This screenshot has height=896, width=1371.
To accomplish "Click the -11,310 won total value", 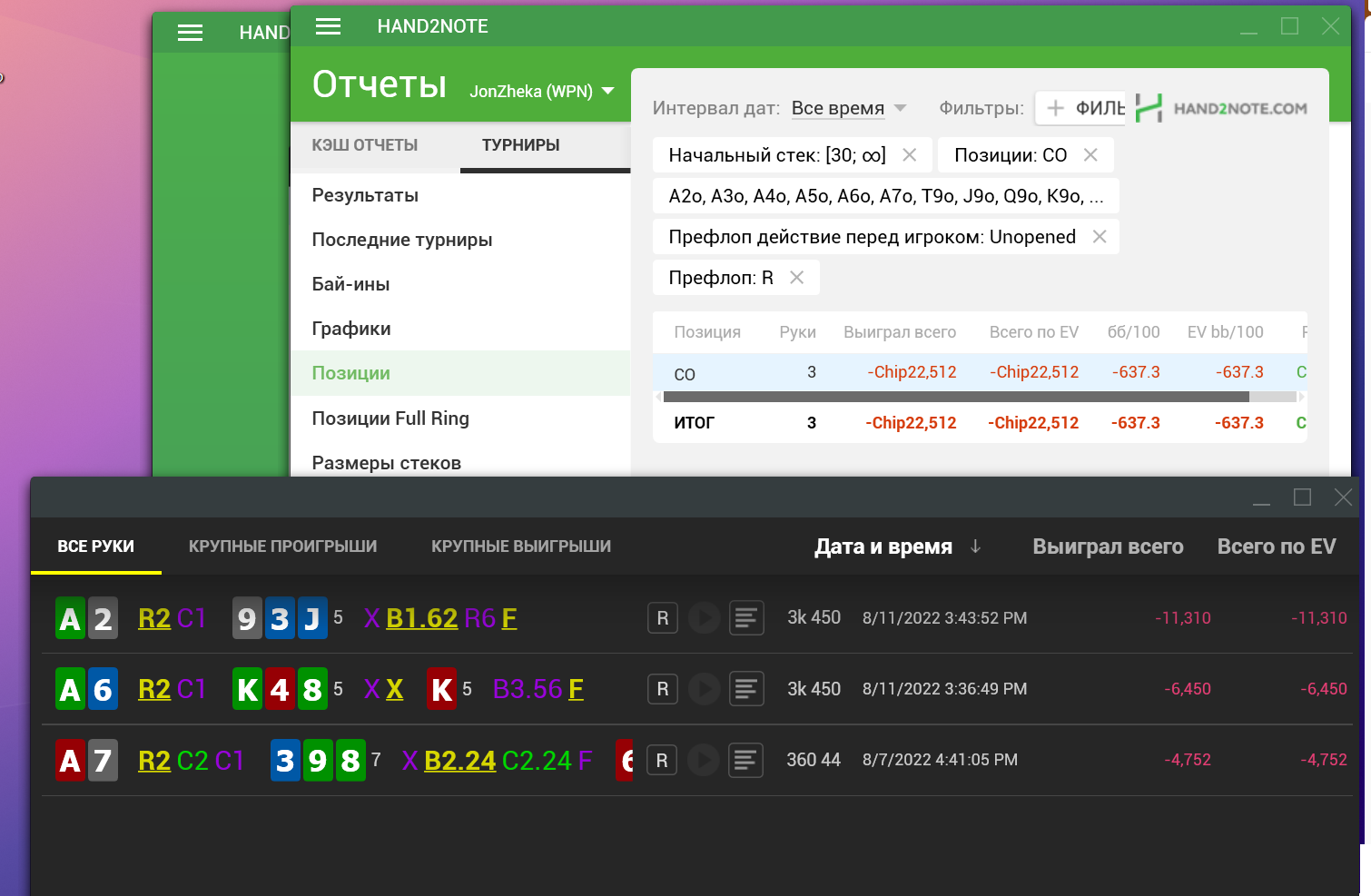I will pyautogui.click(x=1183, y=618).
